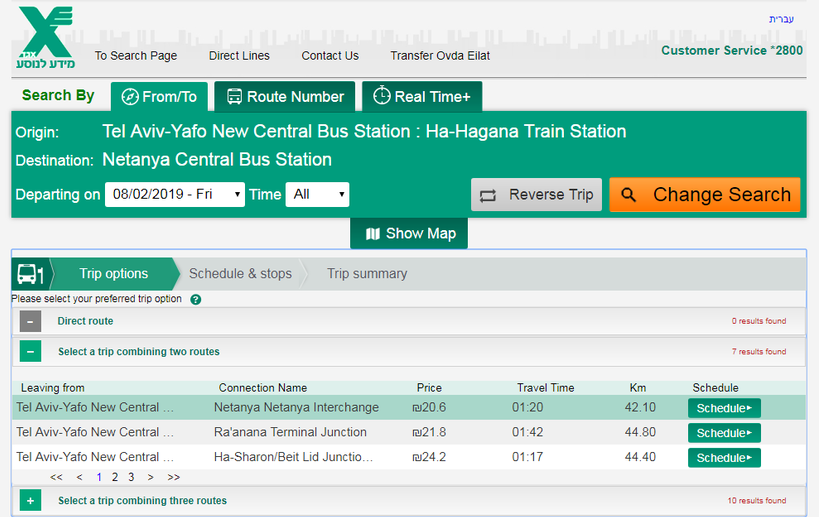This screenshot has height=517, width=819.
Task: Go to the previous results page
Action: click(x=80, y=477)
